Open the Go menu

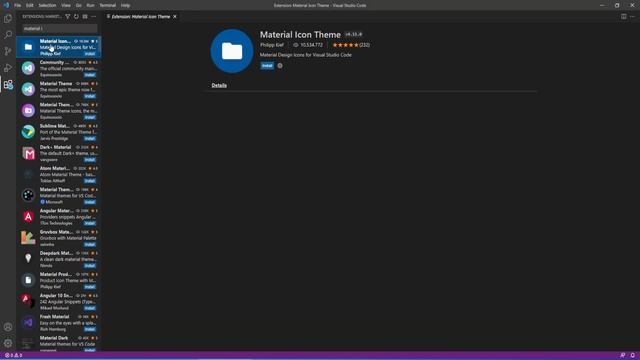(x=78, y=5)
